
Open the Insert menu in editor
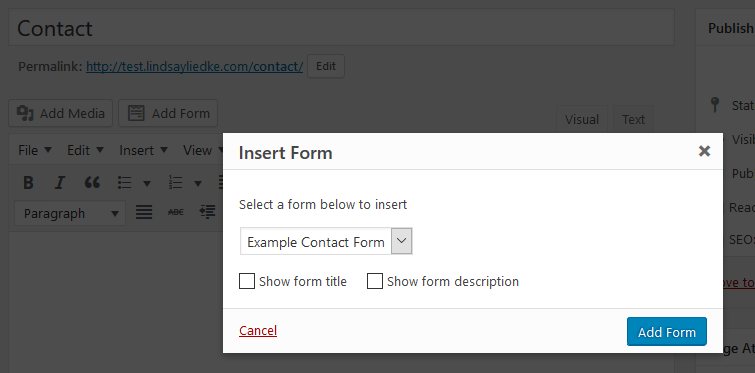[x=143, y=151]
